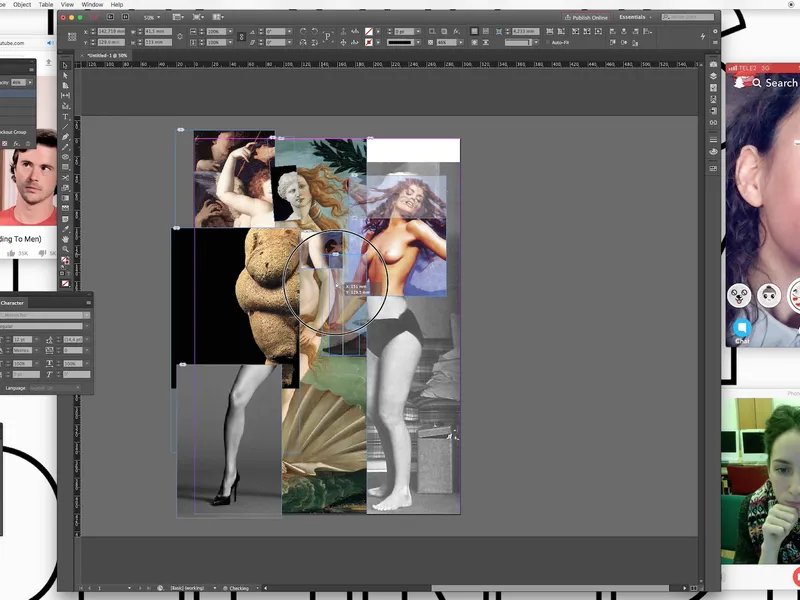Open the rotation angle dropdown
This screenshot has height=600, width=800.
(x=289, y=32)
